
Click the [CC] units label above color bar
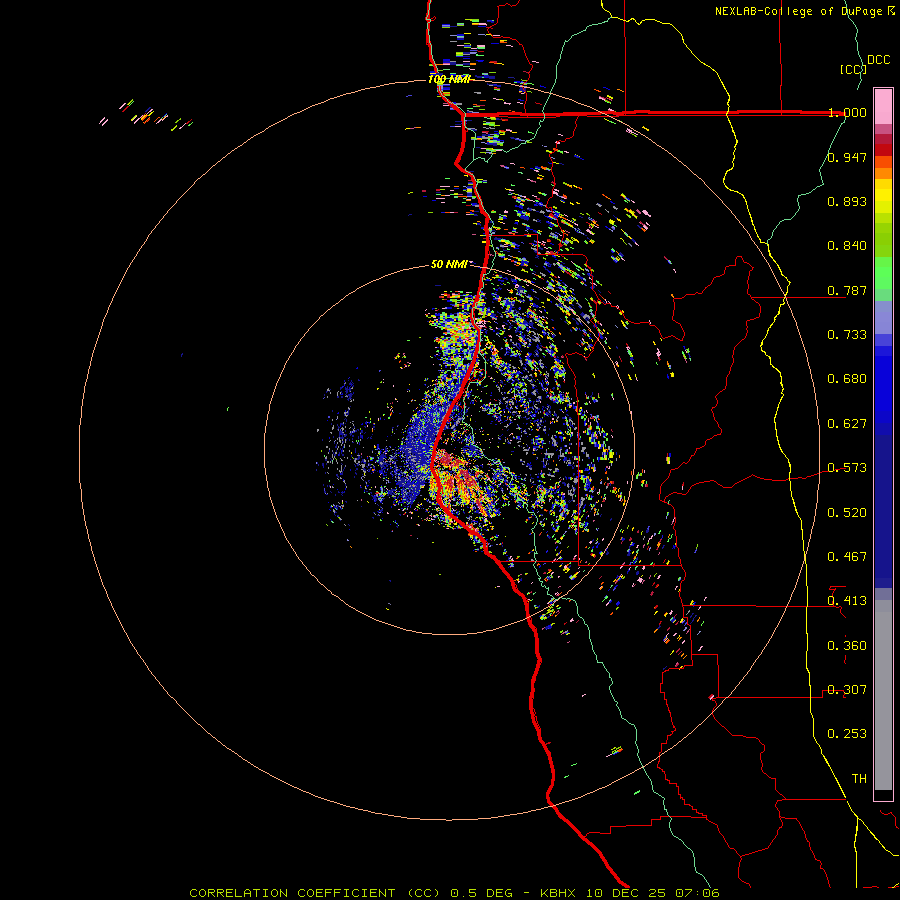[854, 69]
